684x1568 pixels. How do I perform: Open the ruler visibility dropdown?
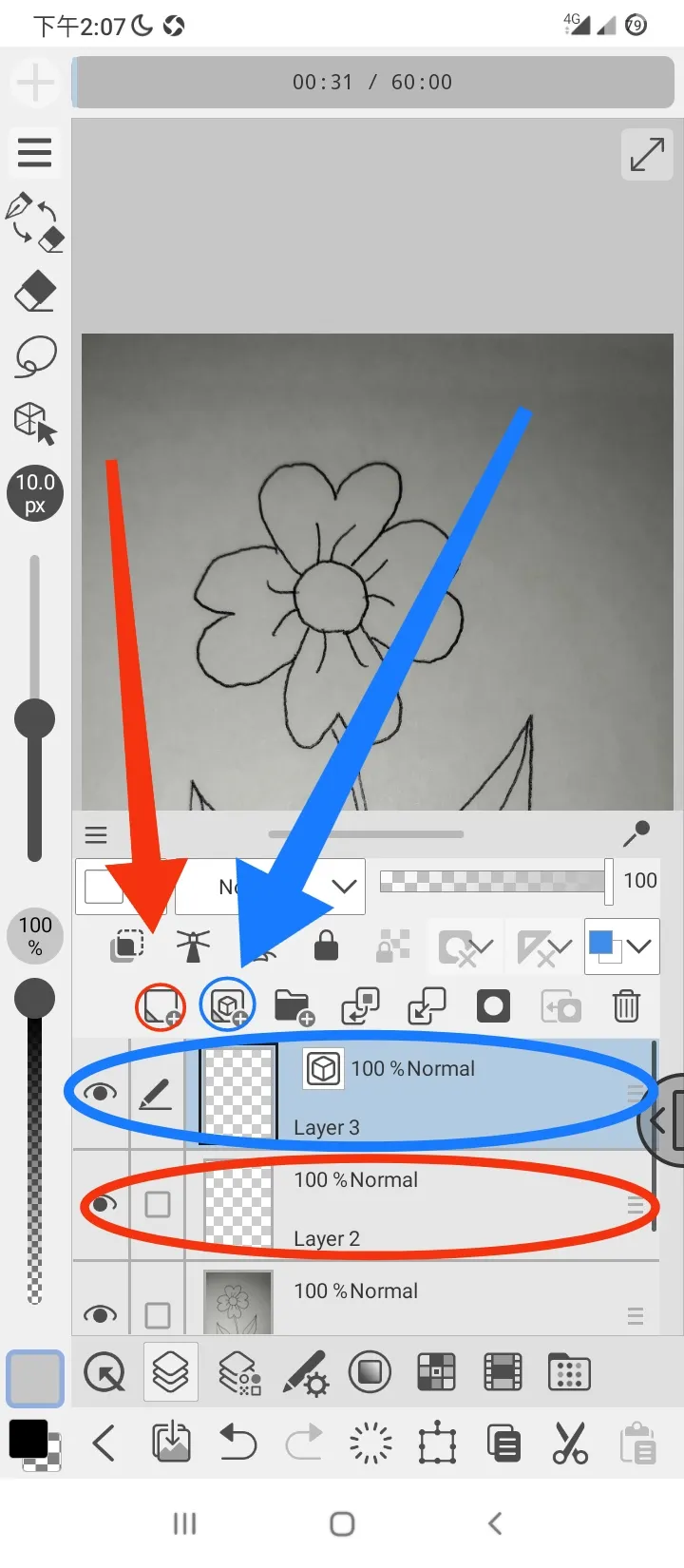pos(543,947)
